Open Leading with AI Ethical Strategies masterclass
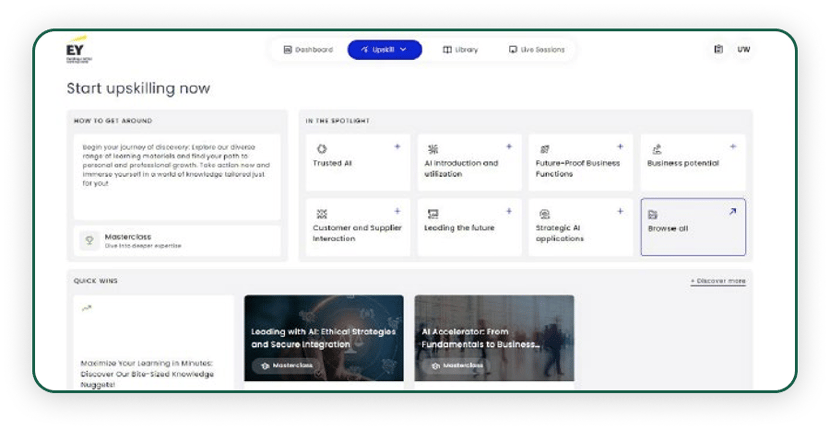830x429 pixels. click(323, 337)
